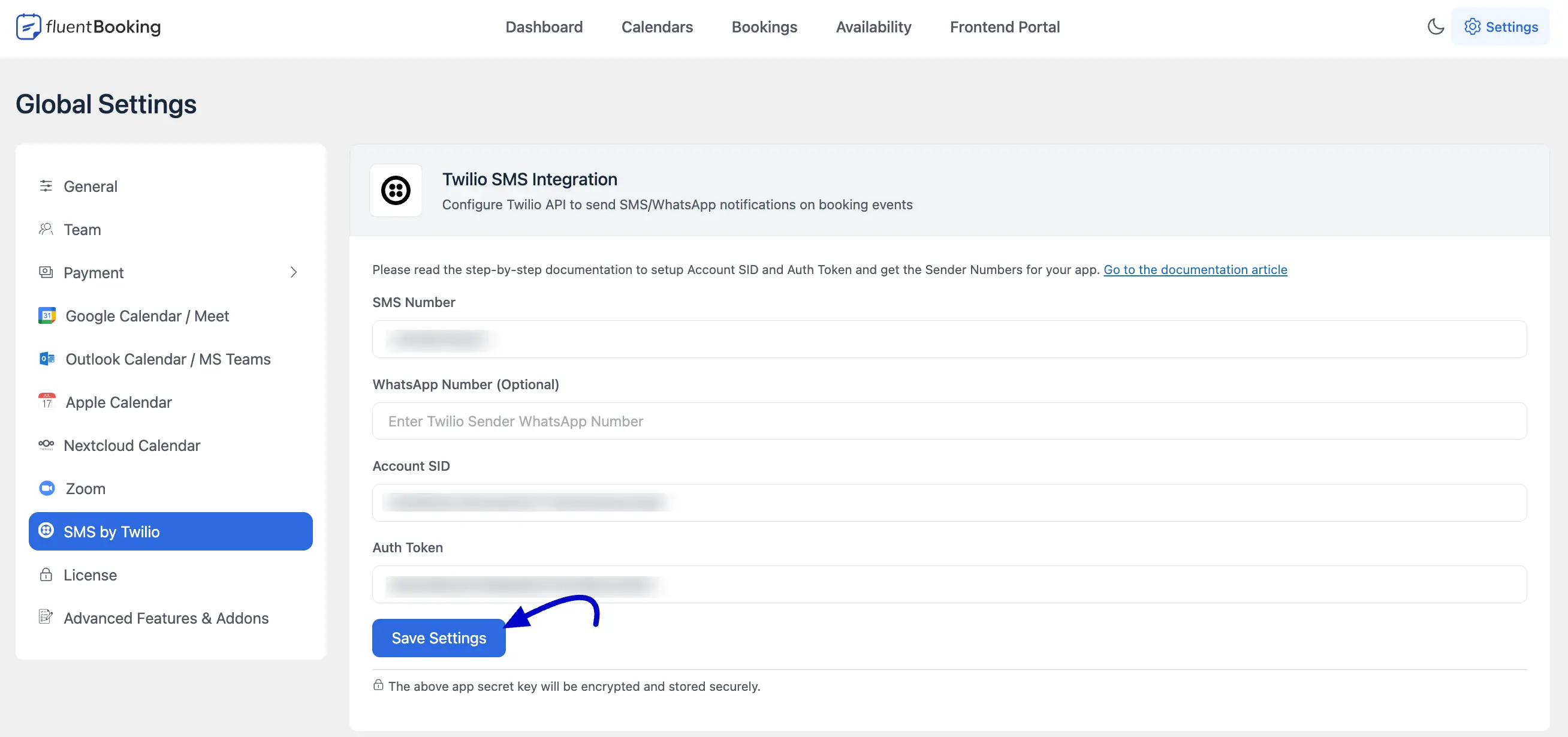Click the 'Auth Token' field label
Screen dimensions: 1568x737
click(407, 548)
